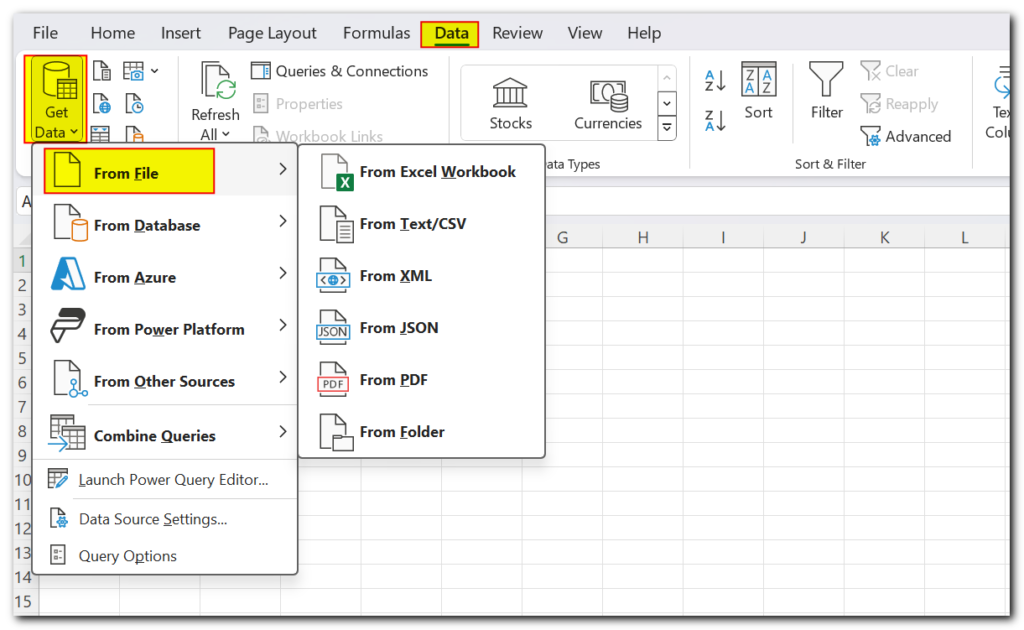1024x630 pixels.
Task: Switch to the Formulas tab
Action: 376,33
